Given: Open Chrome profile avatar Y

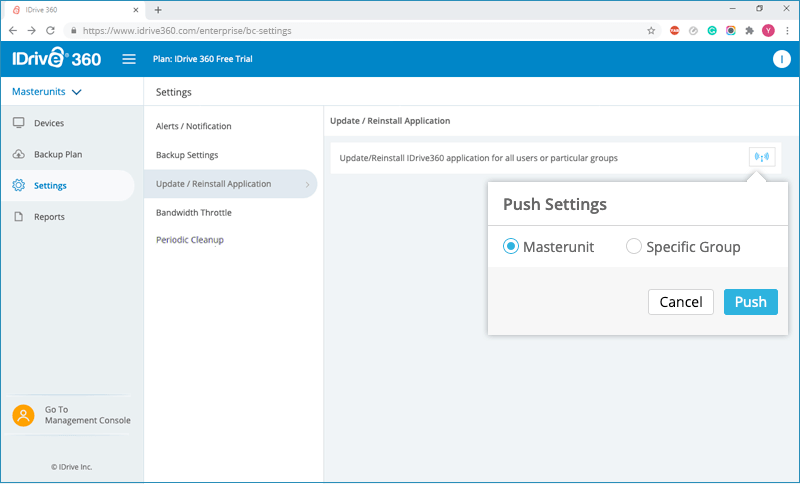Looking at the screenshot, I should pyautogui.click(x=768, y=31).
